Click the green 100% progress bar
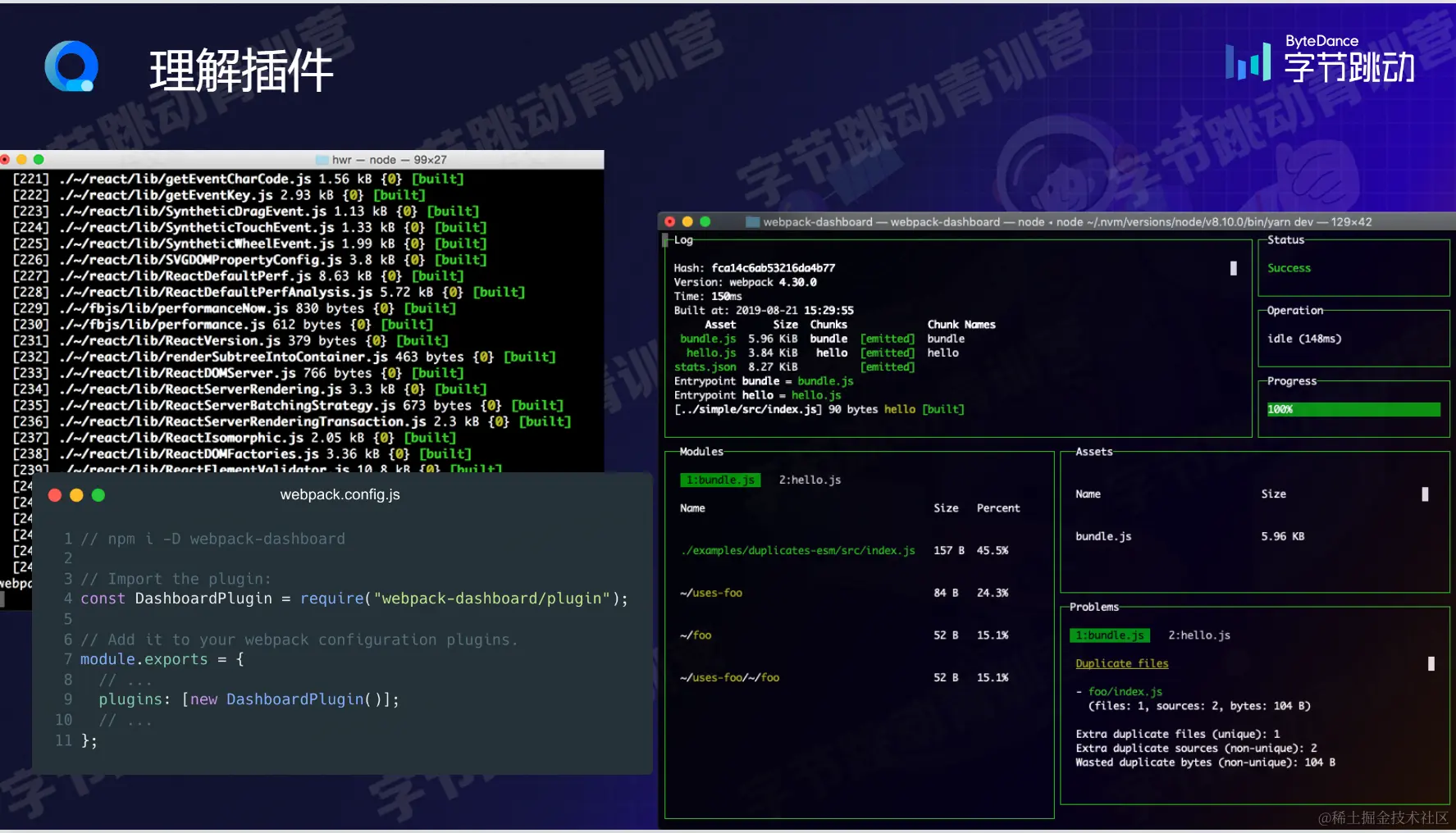The image size is (1456, 833). coord(1353,409)
